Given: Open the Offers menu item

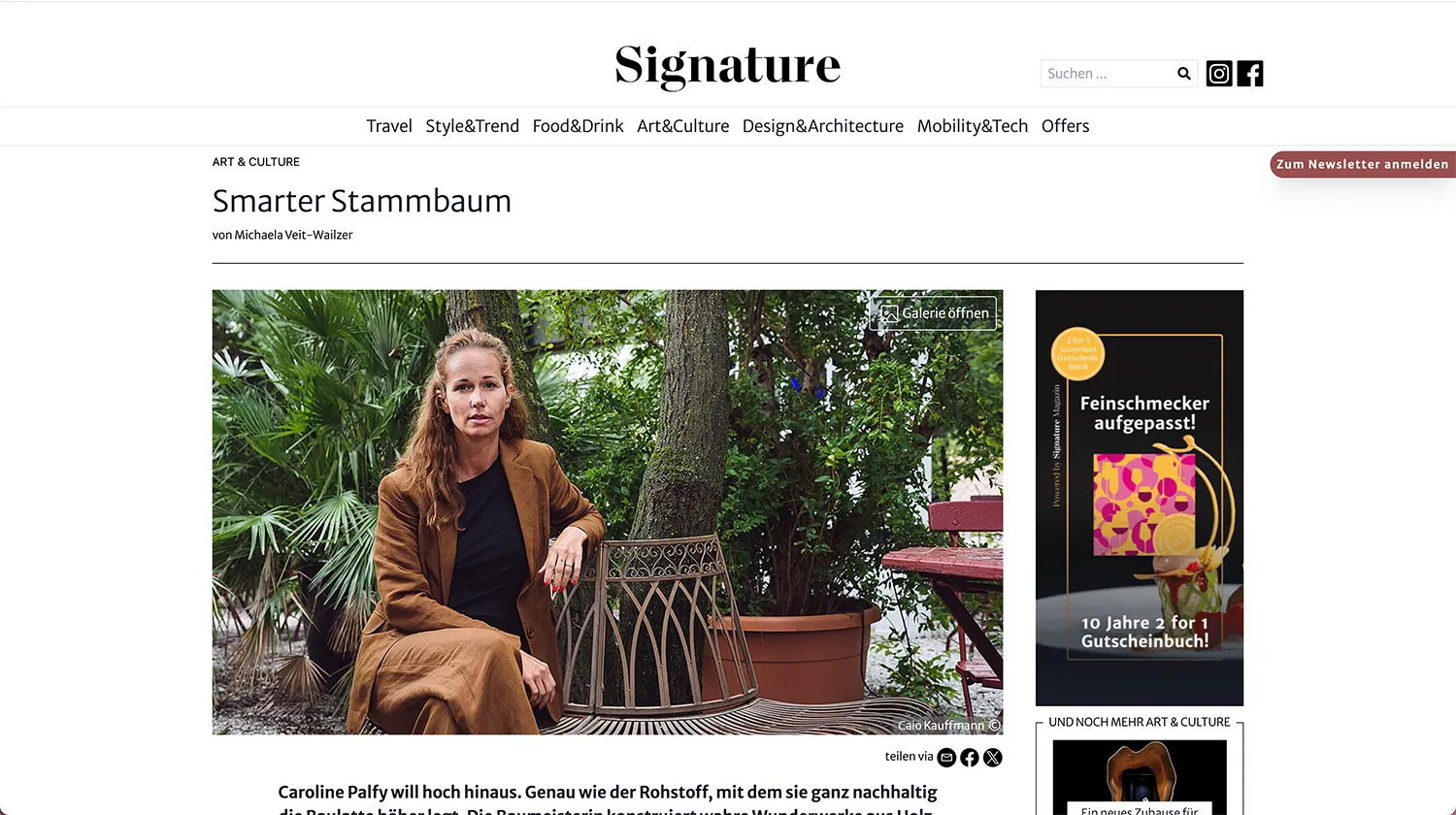Looking at the screenshot, I should [1066, 126].
